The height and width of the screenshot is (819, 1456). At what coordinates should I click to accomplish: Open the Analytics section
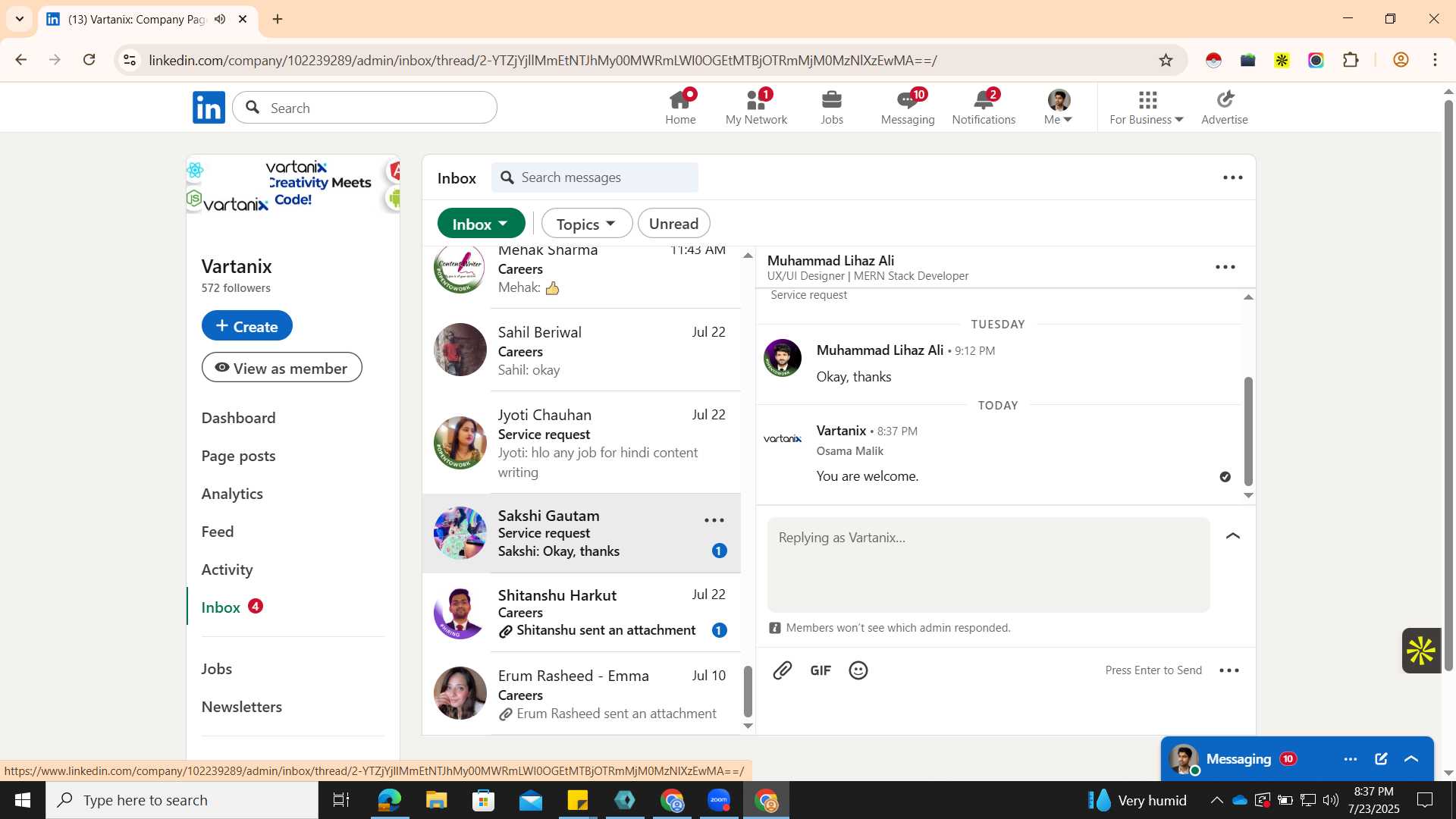click(x=232, y=494)
